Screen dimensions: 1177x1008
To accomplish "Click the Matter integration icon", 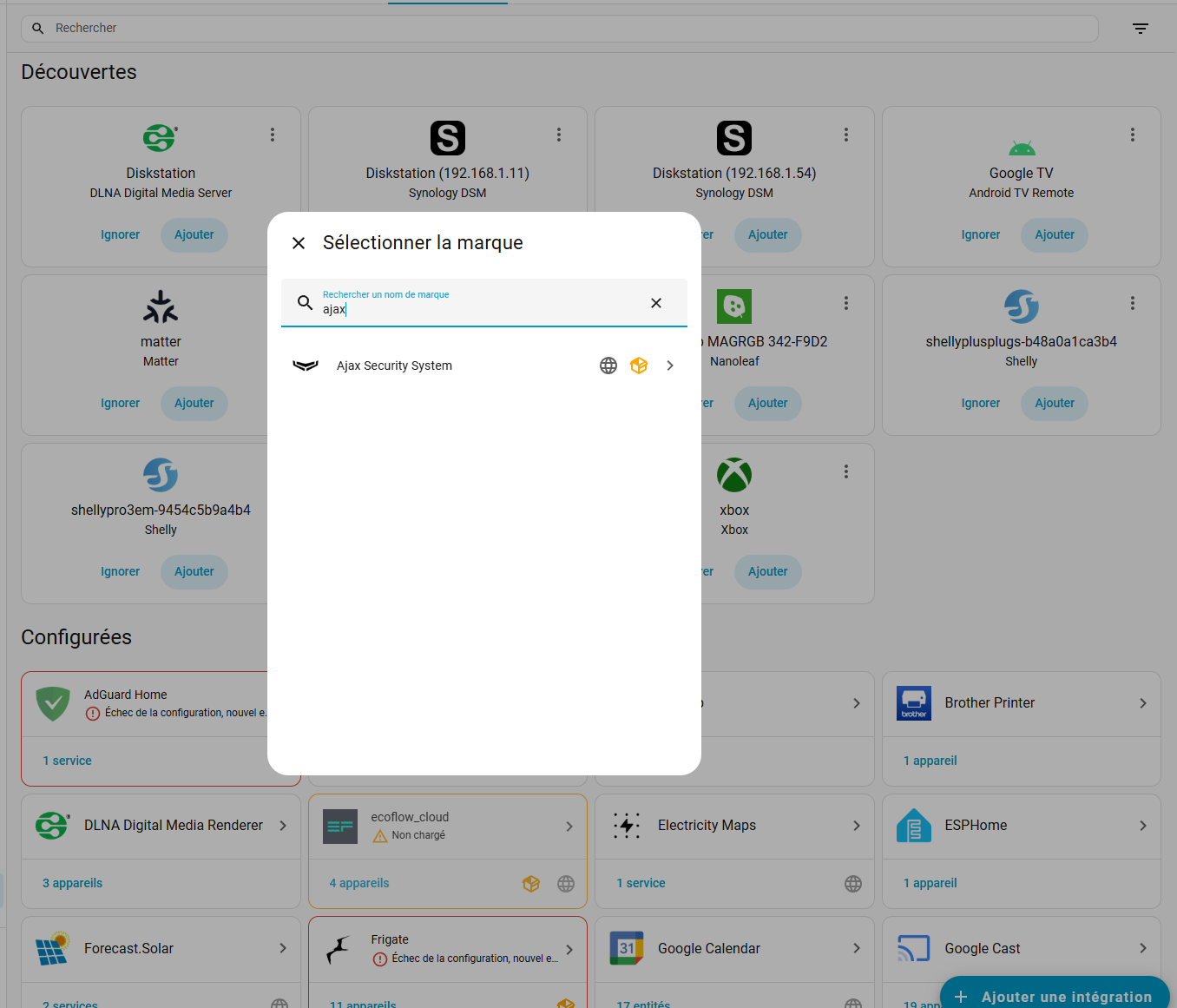I will 161,306.
